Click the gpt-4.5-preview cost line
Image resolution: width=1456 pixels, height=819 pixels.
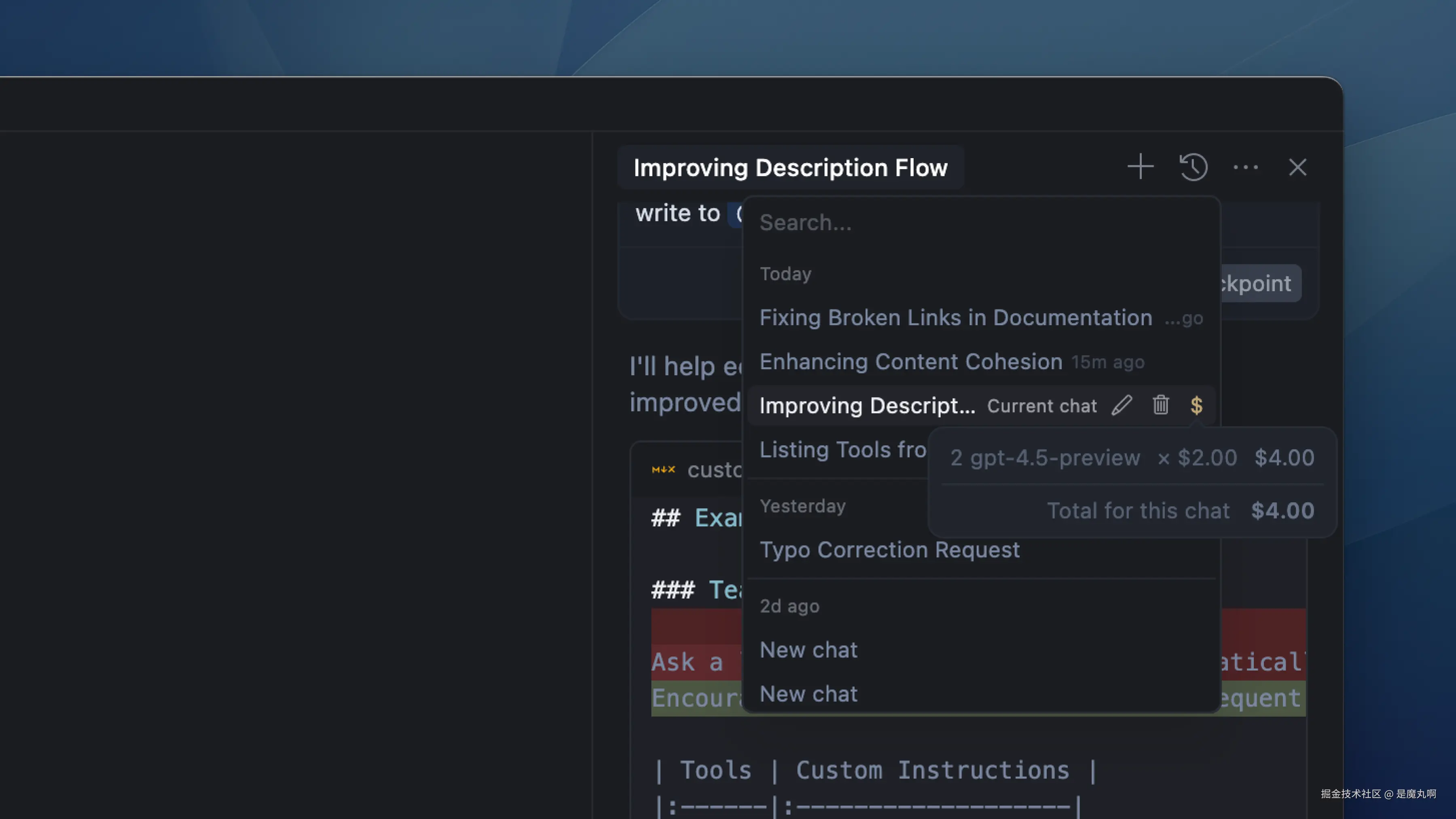tap(1132, 457)
